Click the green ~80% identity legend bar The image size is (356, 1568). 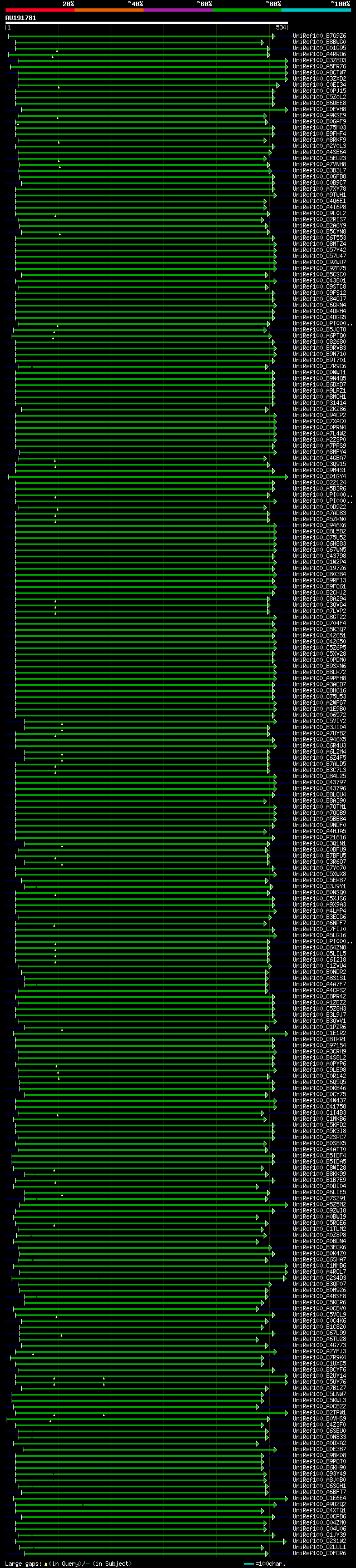coord(247,10)
